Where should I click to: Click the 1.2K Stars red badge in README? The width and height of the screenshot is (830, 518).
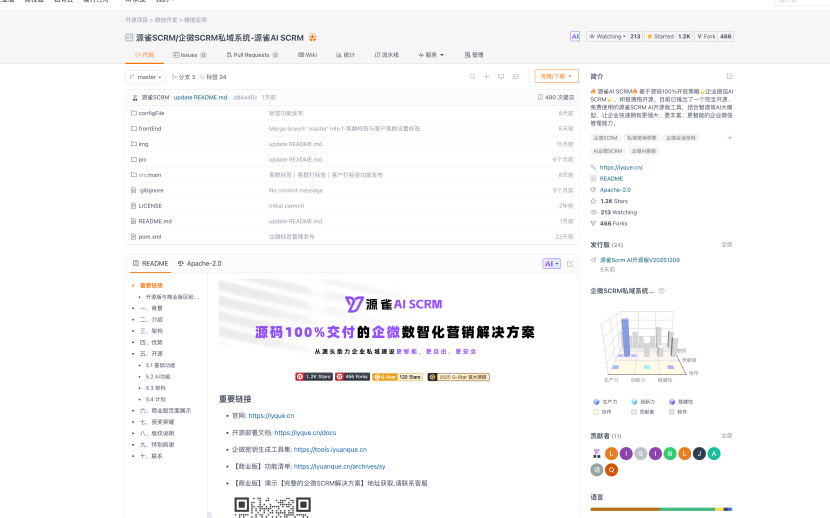[314, 377]
